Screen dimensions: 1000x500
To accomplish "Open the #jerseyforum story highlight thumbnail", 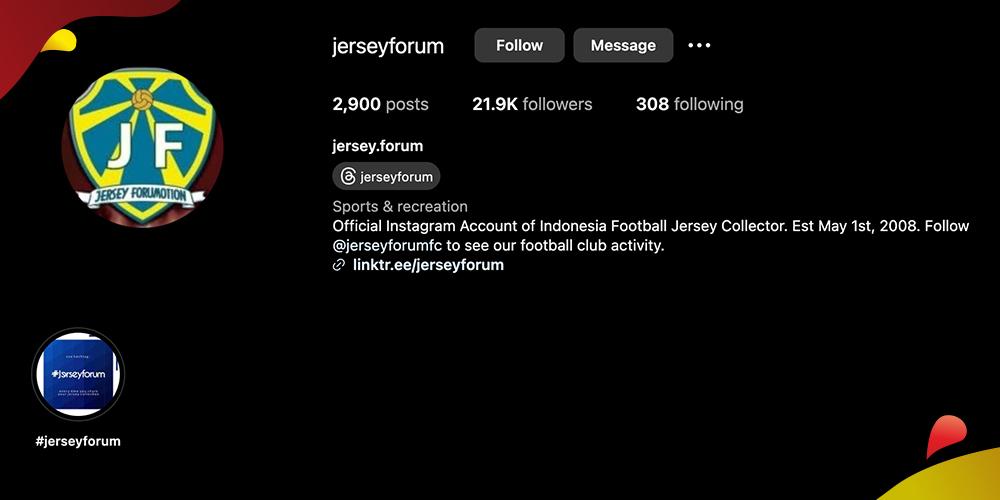I will [x=78, y=374].
